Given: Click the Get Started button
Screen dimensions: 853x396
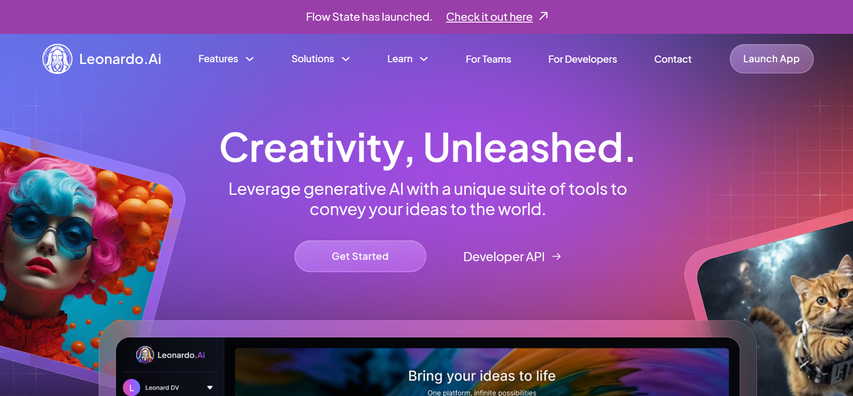Looking at the screenshot, I should coord(360,256).
